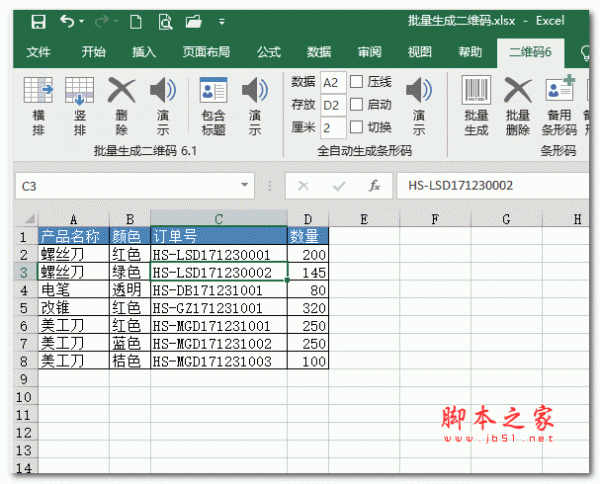Enable the 压线 checkbox
Screen dimensions: 600x484
coord(356,81)
